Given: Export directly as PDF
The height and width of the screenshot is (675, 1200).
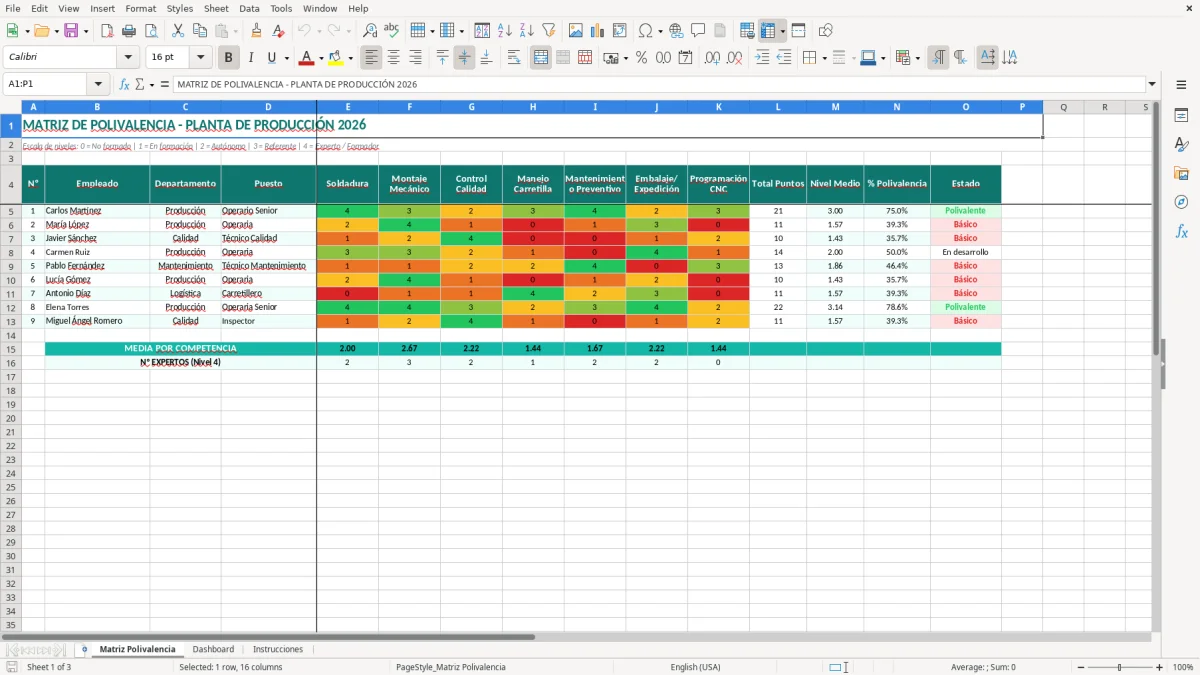Looking at the screenshot, I should coord(107,31).
